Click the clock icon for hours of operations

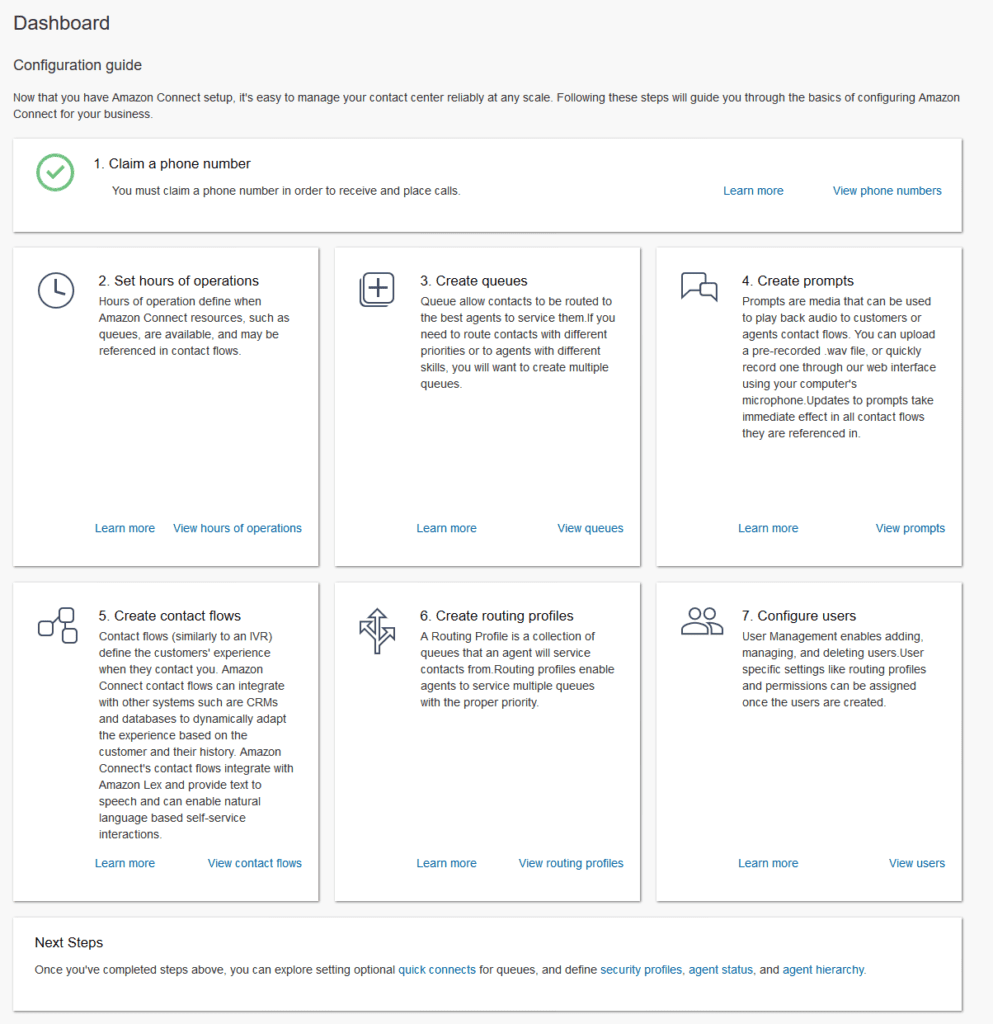56,290
